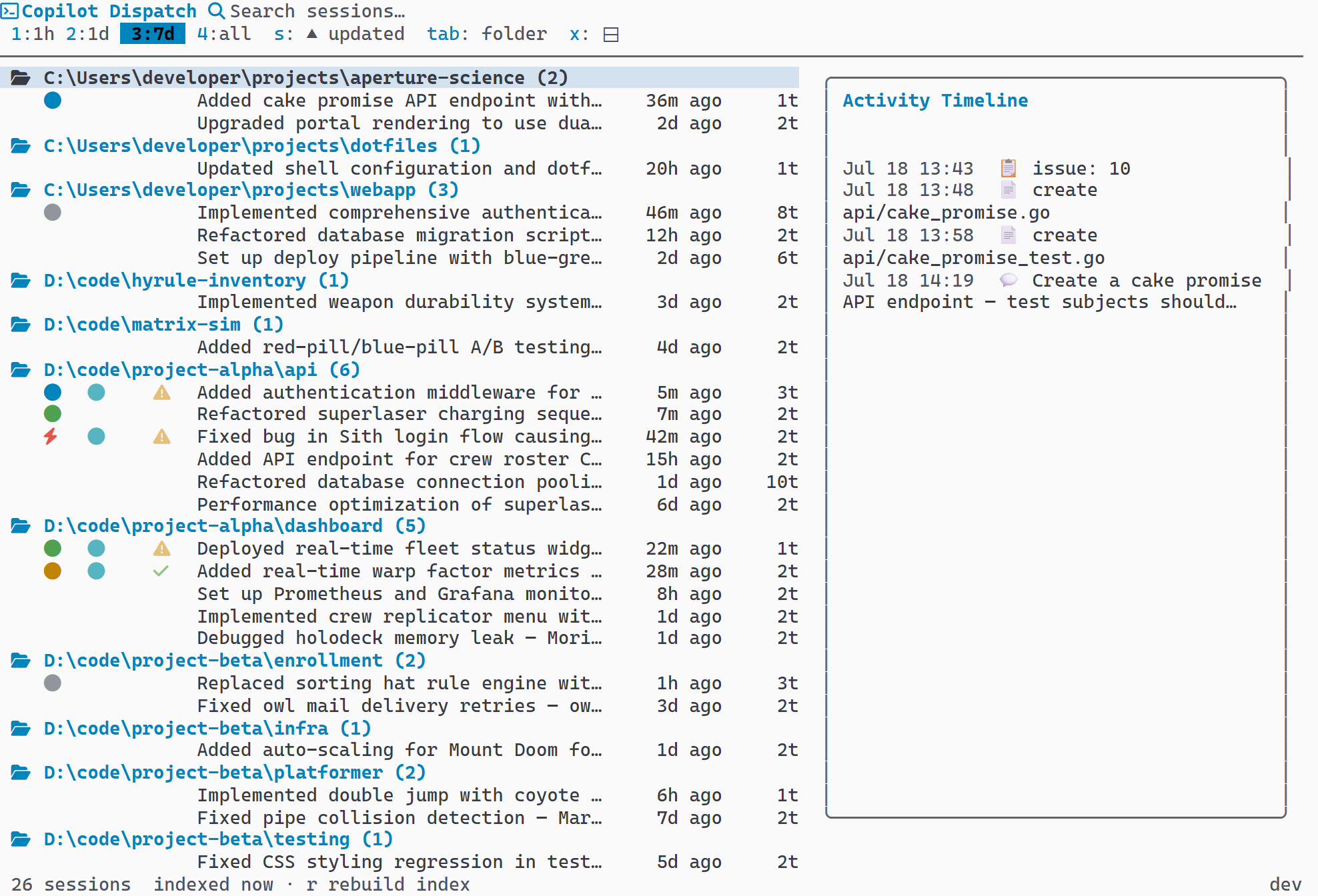Viewport: 1318px width, 896px height.
Task: Click the 'dev' status bar indicator
Action: point(1285,885)
